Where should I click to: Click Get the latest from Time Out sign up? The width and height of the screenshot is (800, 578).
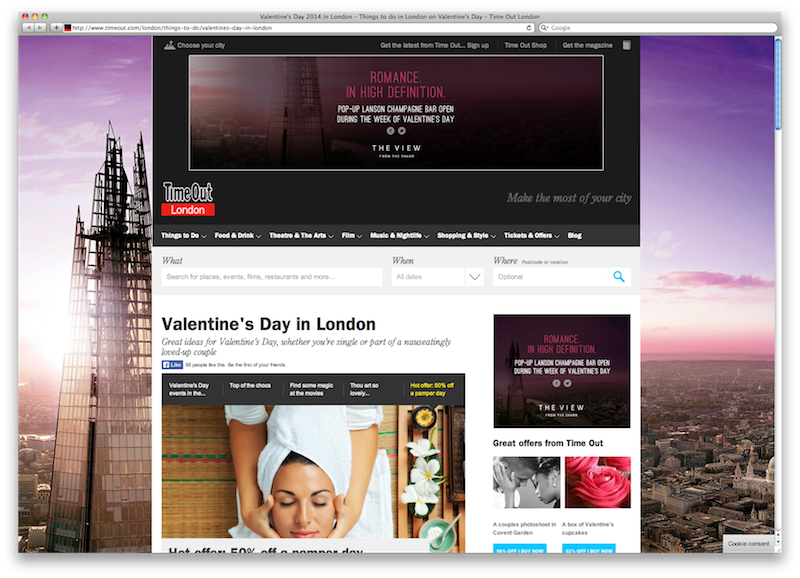[434, 45]
